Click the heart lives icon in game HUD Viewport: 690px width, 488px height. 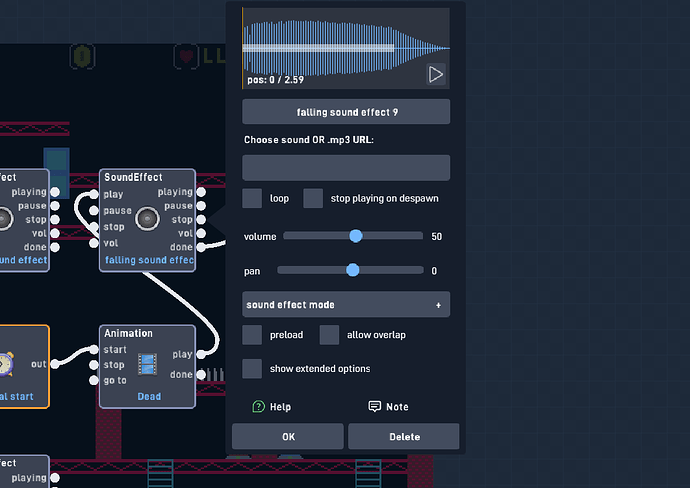click(186, 56)
